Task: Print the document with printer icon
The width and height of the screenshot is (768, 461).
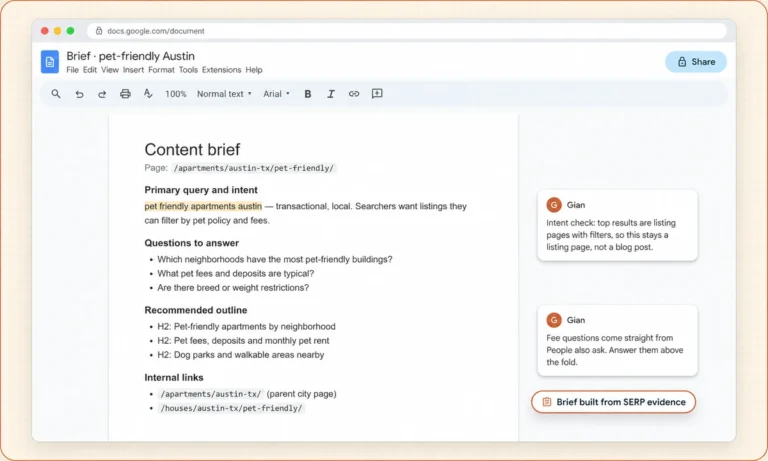Action: 125,94
